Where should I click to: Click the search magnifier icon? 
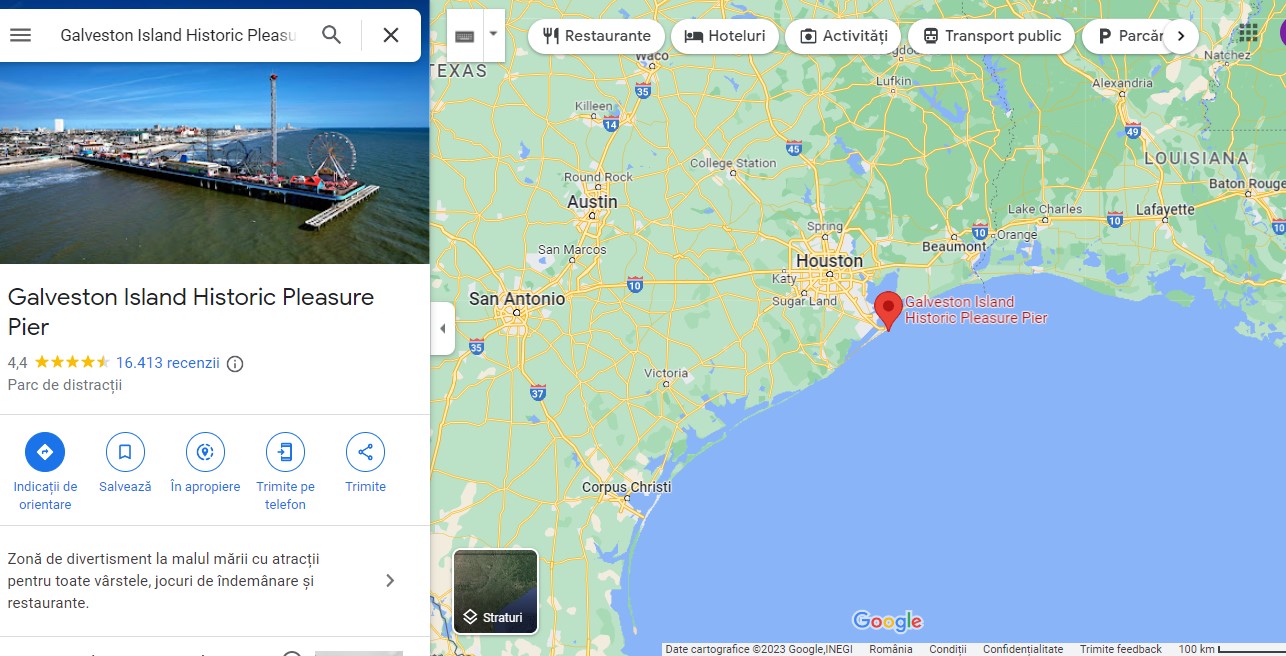332,35
